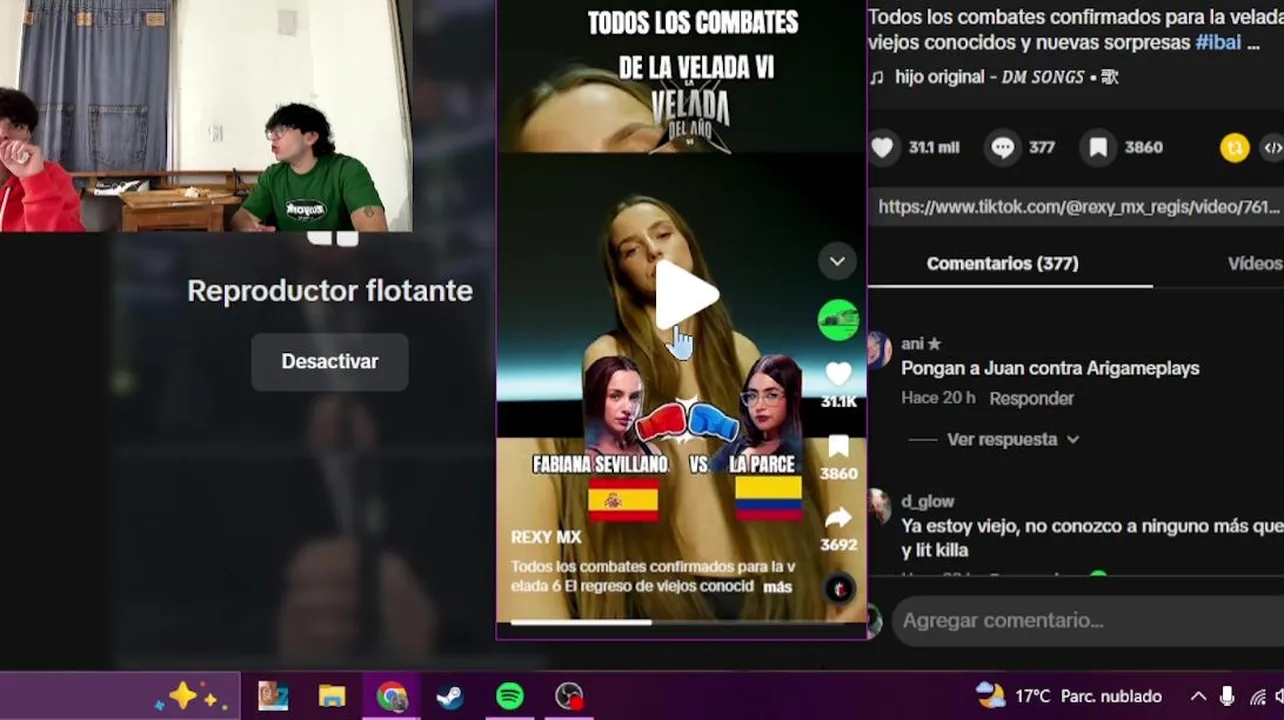The width and height of the screenshot is (1284, 720).
Task: Click the 'Hace 20 h' timestamp
Action: [x=938, y=398]
